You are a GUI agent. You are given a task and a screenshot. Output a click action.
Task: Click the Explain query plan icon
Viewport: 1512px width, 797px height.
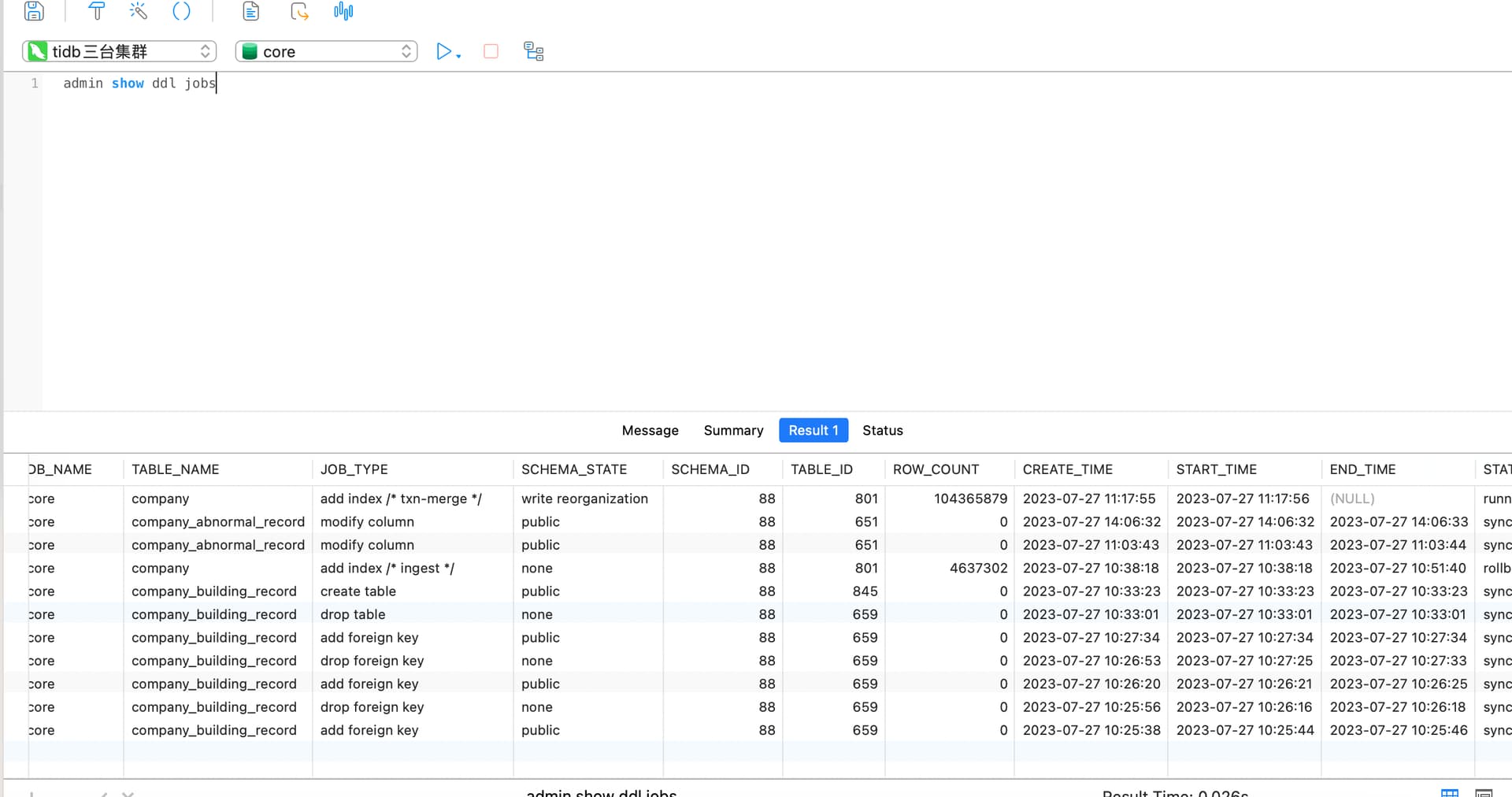[534, 51]
